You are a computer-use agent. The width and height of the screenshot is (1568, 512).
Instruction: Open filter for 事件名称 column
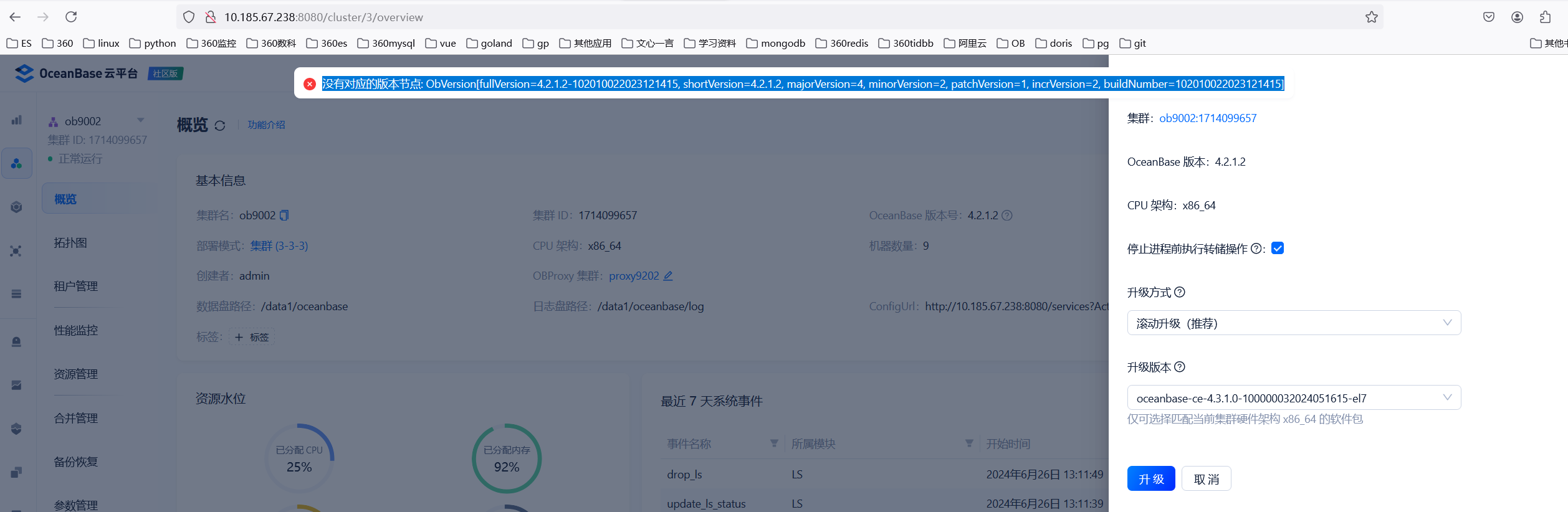pos(774,443)
